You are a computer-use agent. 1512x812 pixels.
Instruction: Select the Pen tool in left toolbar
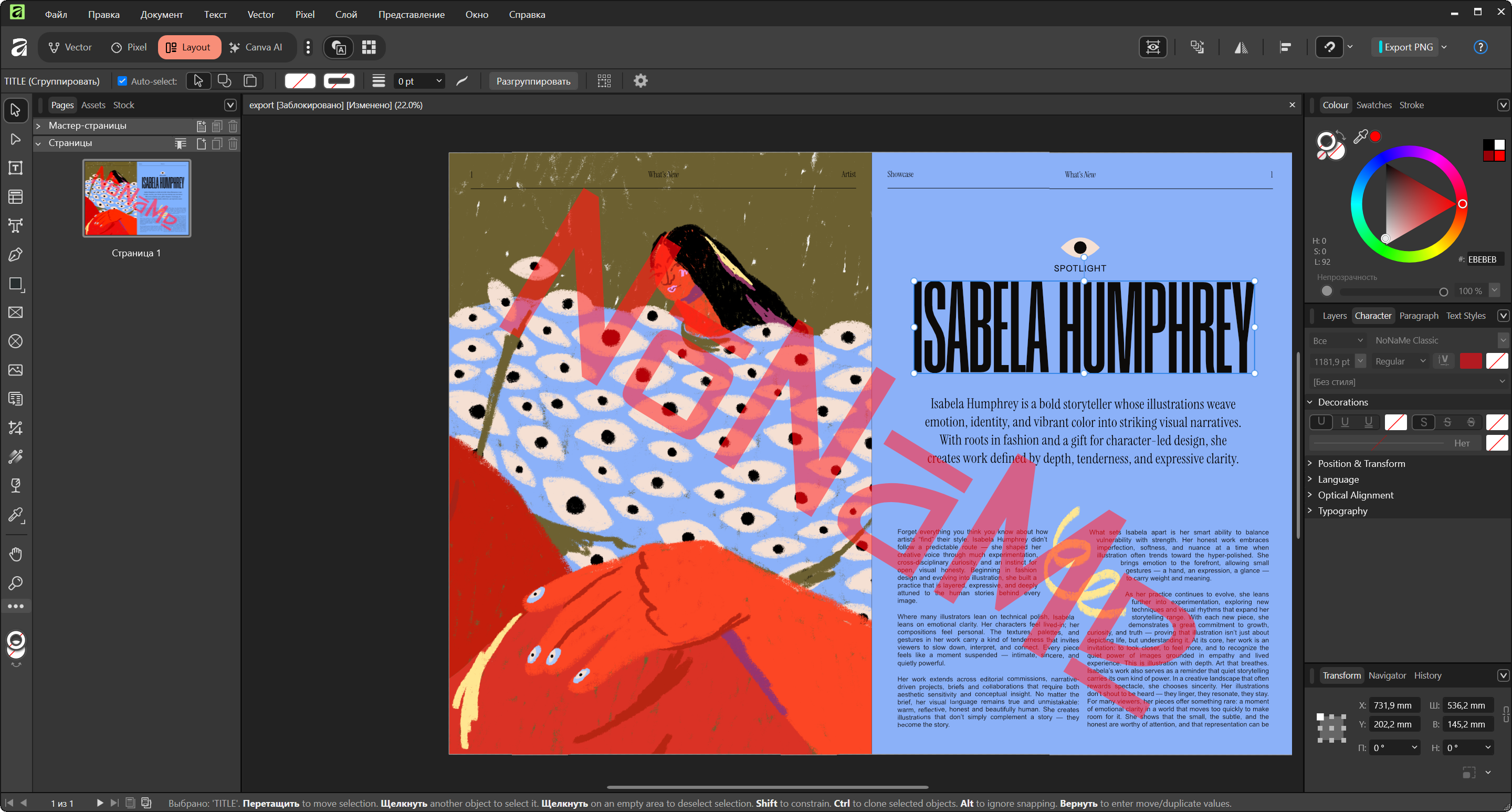(x=16, y=254)
